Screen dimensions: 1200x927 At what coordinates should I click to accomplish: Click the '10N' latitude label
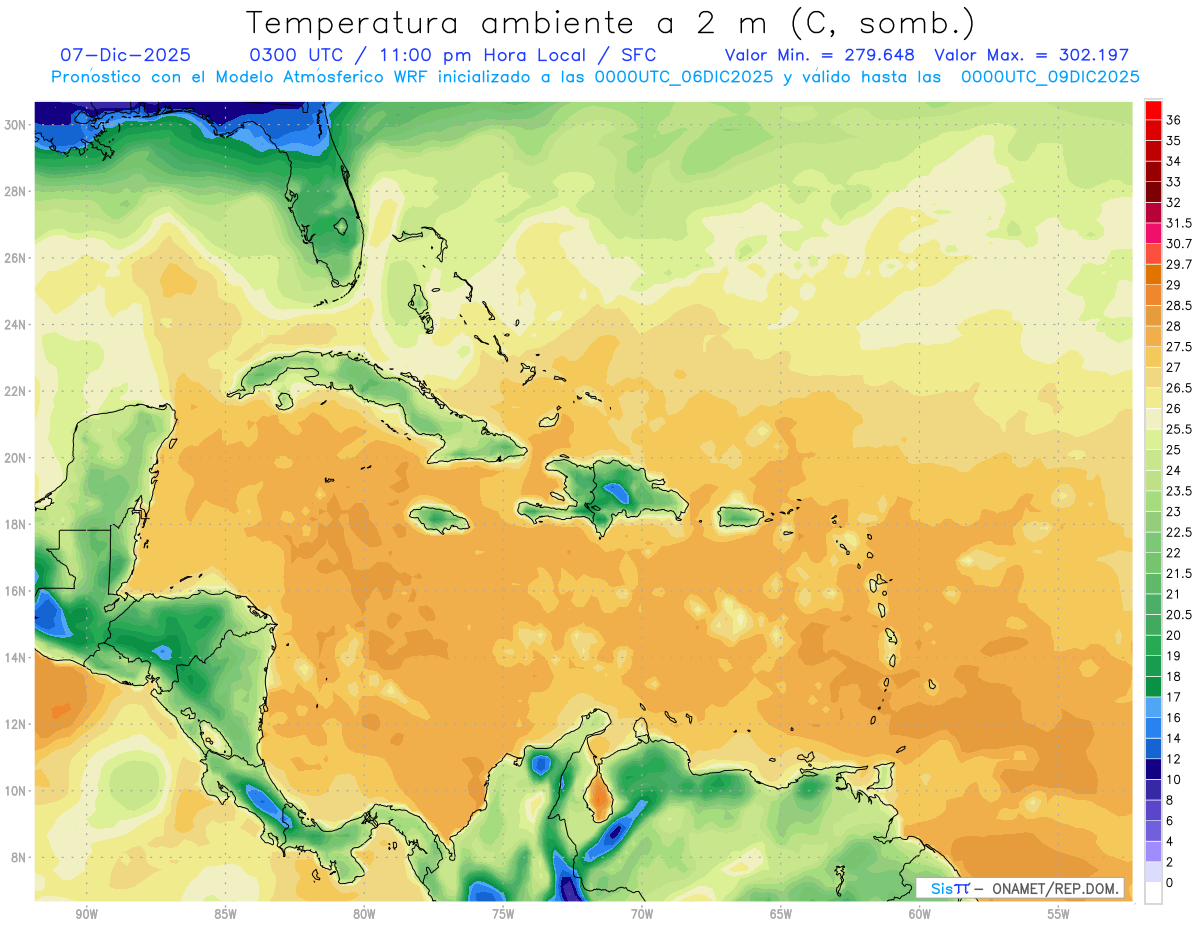[15, 790]
